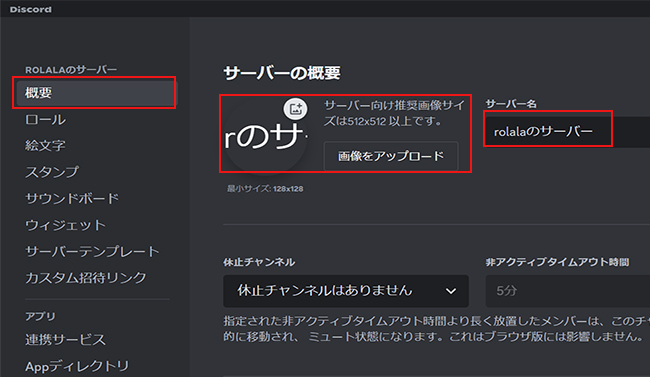650x377 pixels.
Task: Click the server icon avatar thumbnail
Action: (265, 137)
